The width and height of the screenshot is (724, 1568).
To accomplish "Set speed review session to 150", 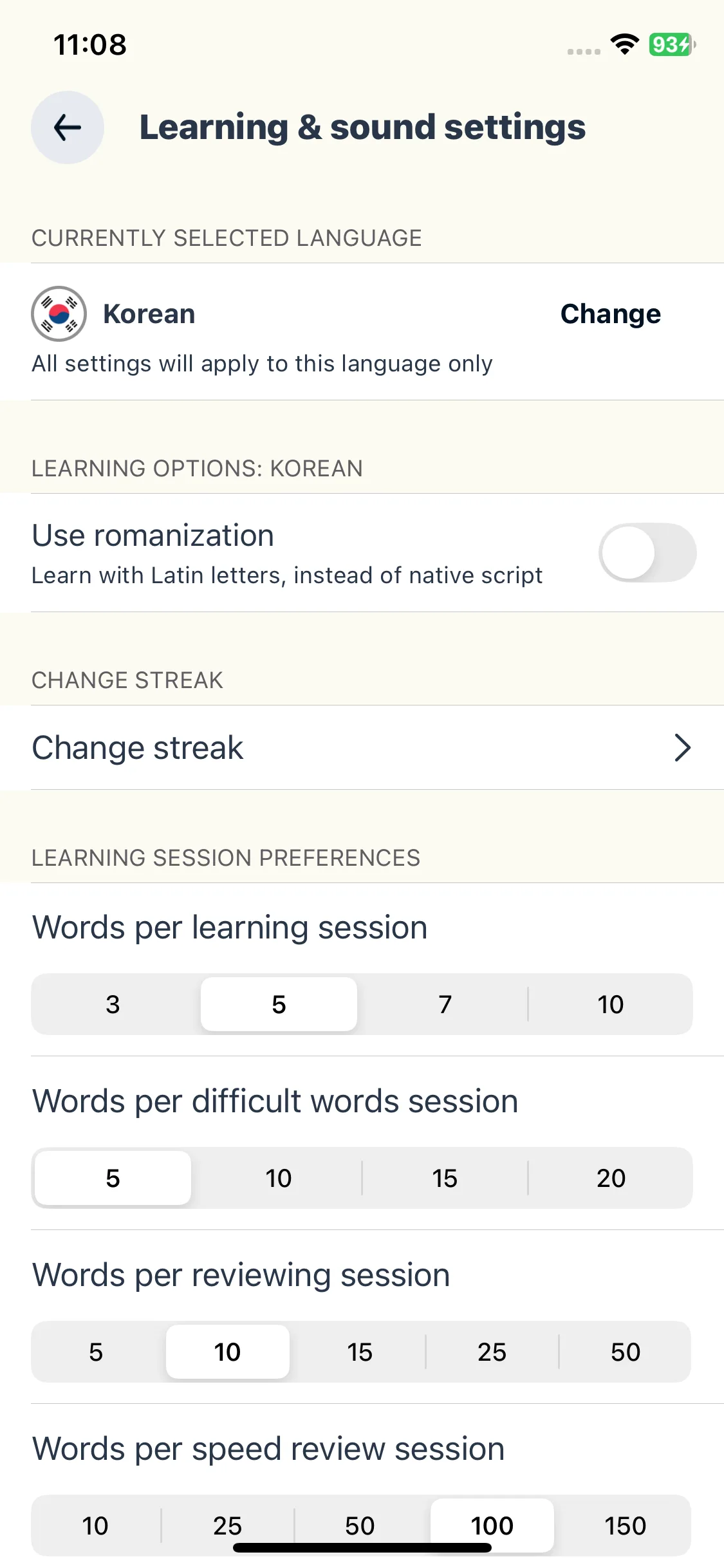I will tap(626, 1526).
